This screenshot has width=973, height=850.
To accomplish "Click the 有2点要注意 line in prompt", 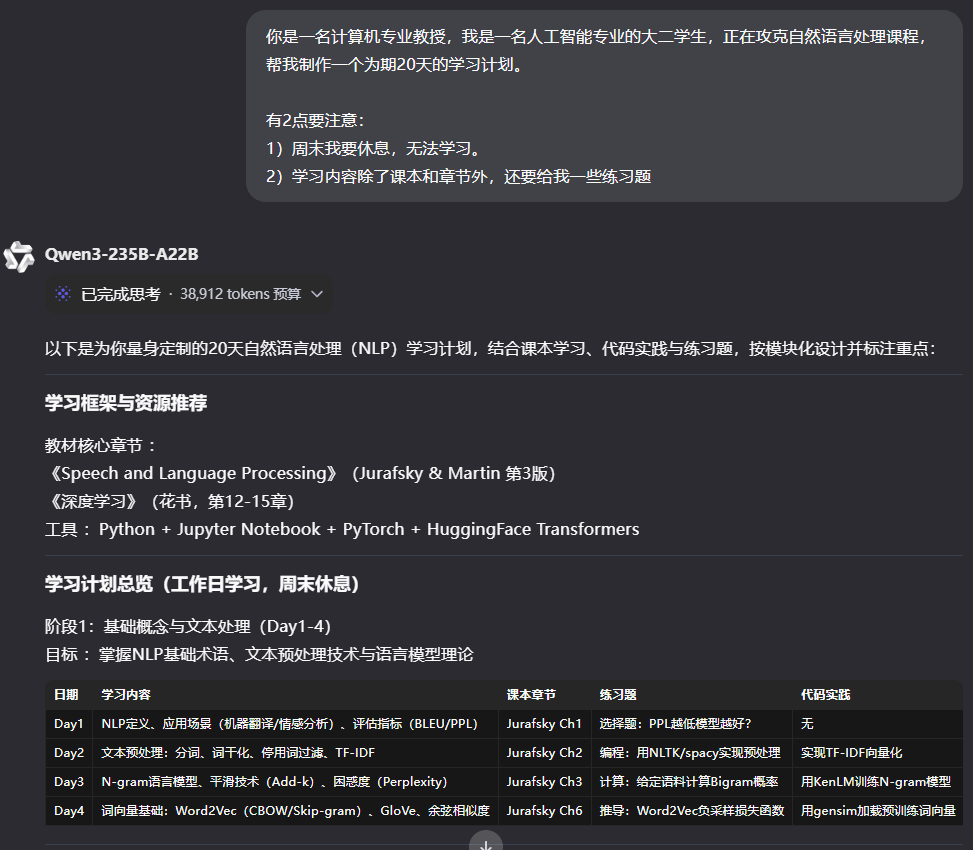I will tap(315, 120).
